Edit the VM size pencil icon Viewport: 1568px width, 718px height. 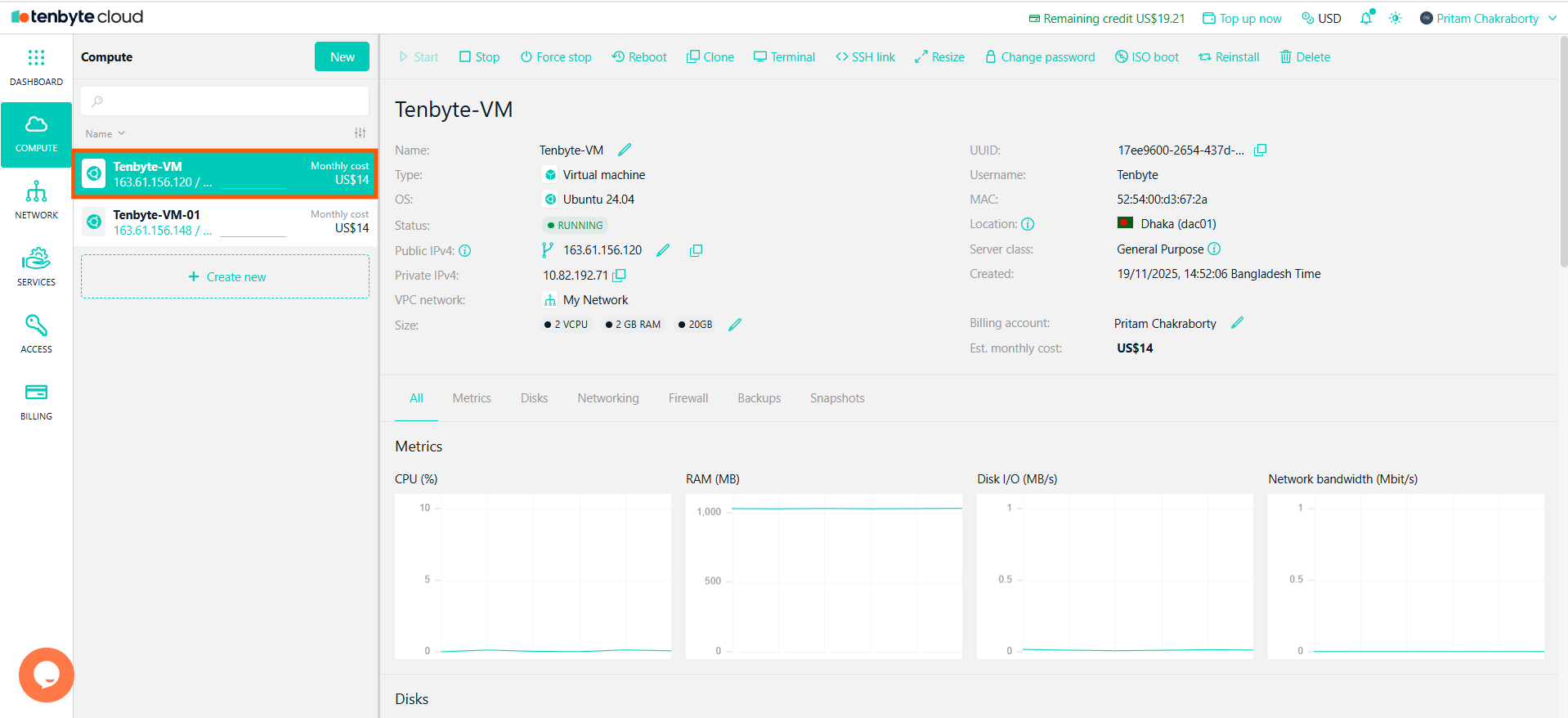click(x=735, y=325)
